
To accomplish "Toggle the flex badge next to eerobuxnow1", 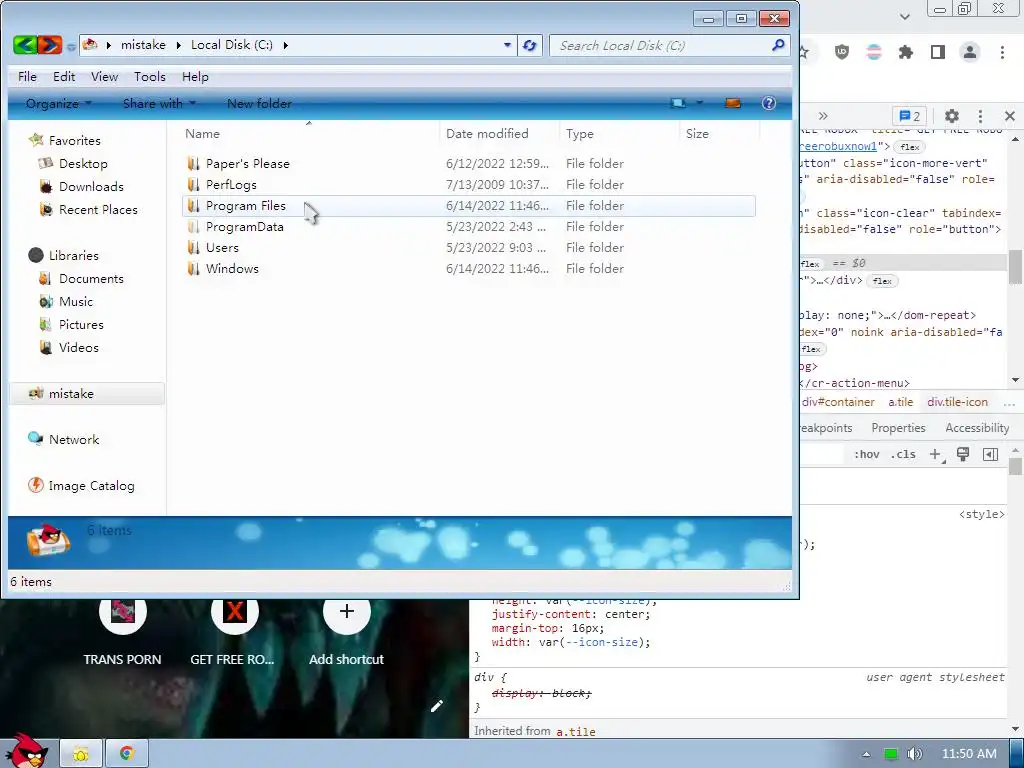I will coord(909,147).
